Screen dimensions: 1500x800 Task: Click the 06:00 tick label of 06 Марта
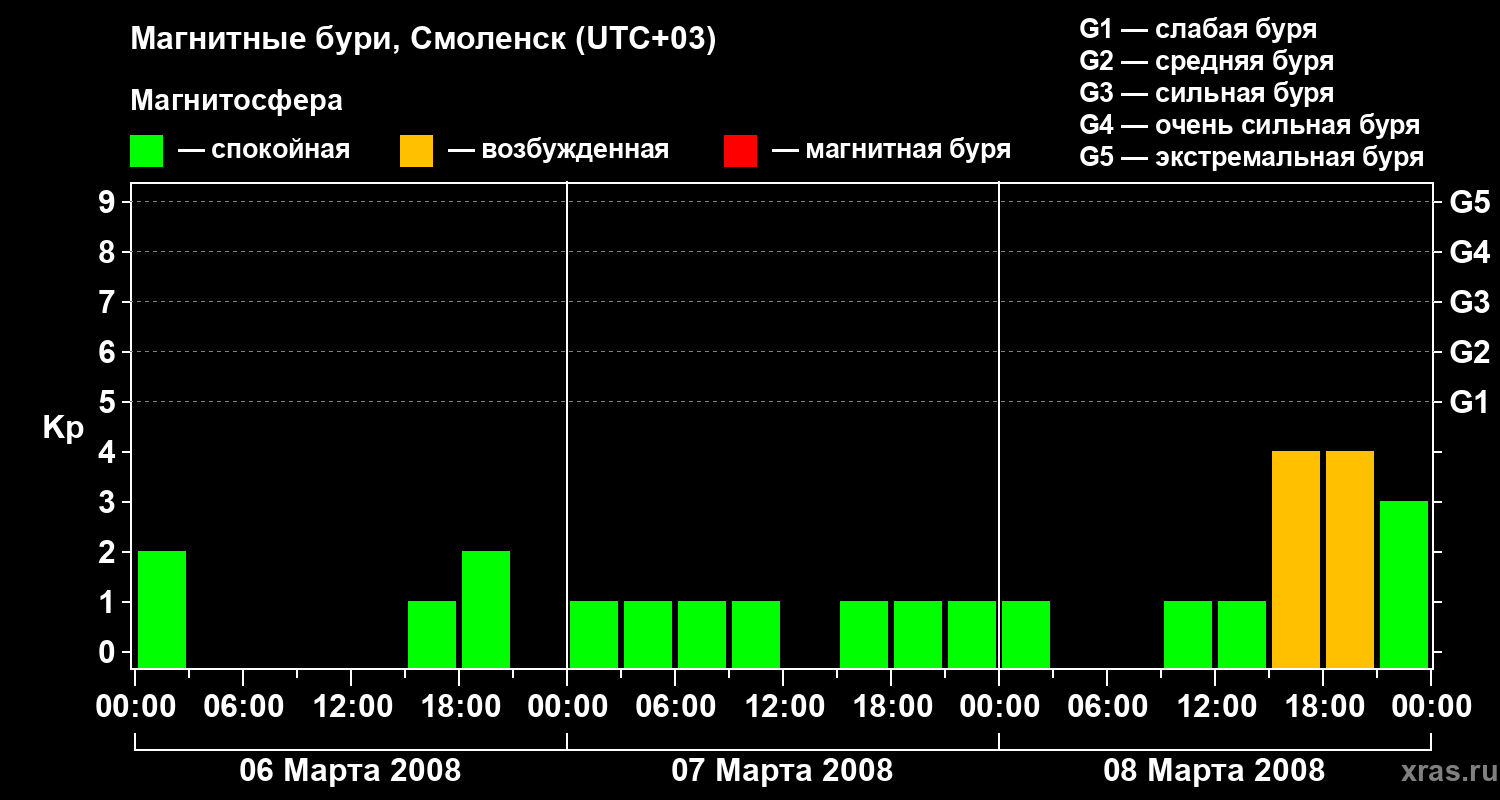point(243,706)
